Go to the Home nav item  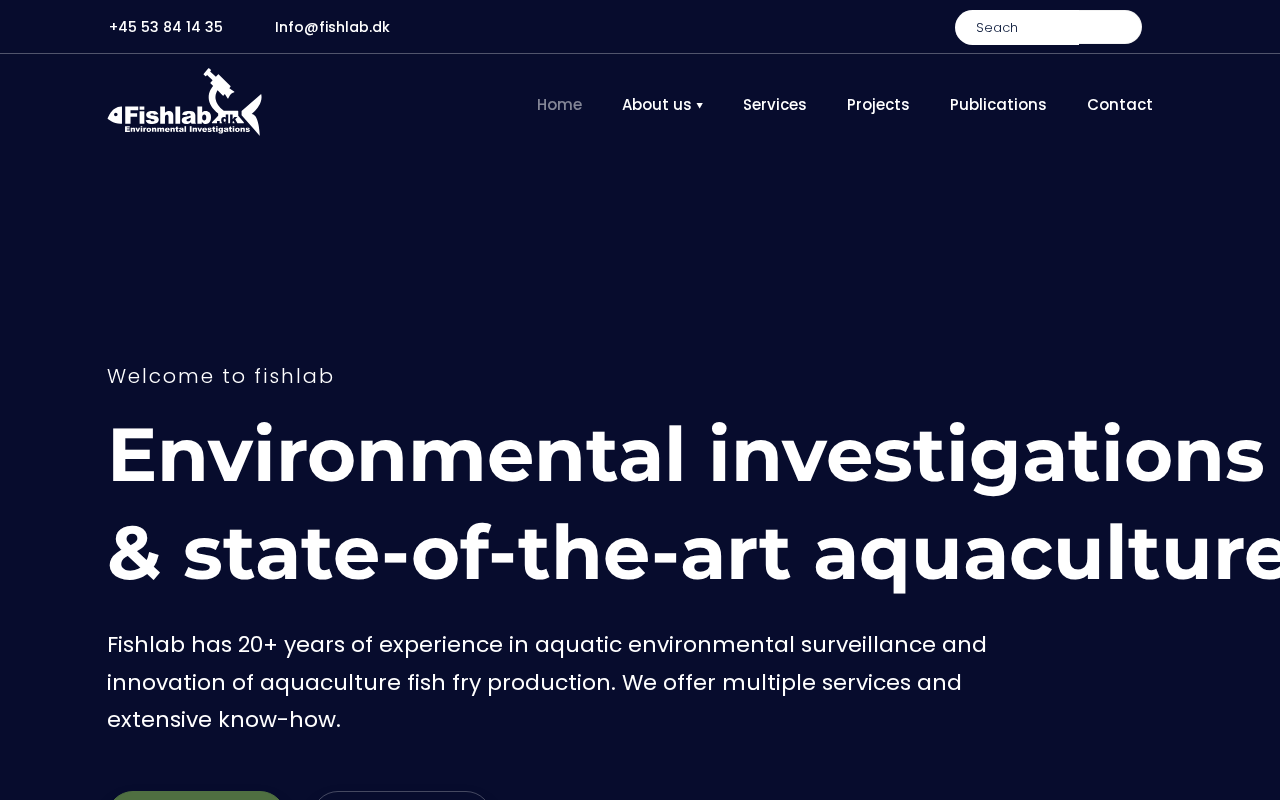[559, 105]
